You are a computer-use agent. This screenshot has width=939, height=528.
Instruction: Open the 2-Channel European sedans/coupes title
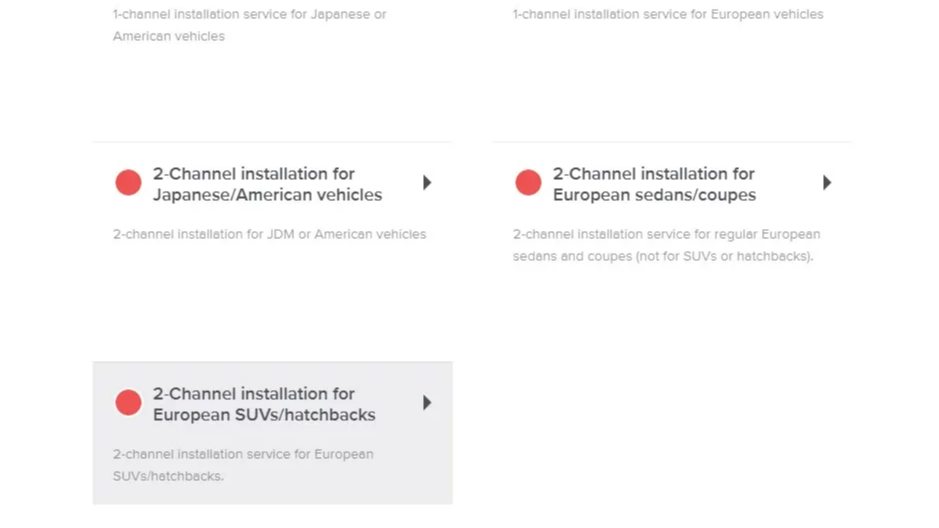[654, 184]
